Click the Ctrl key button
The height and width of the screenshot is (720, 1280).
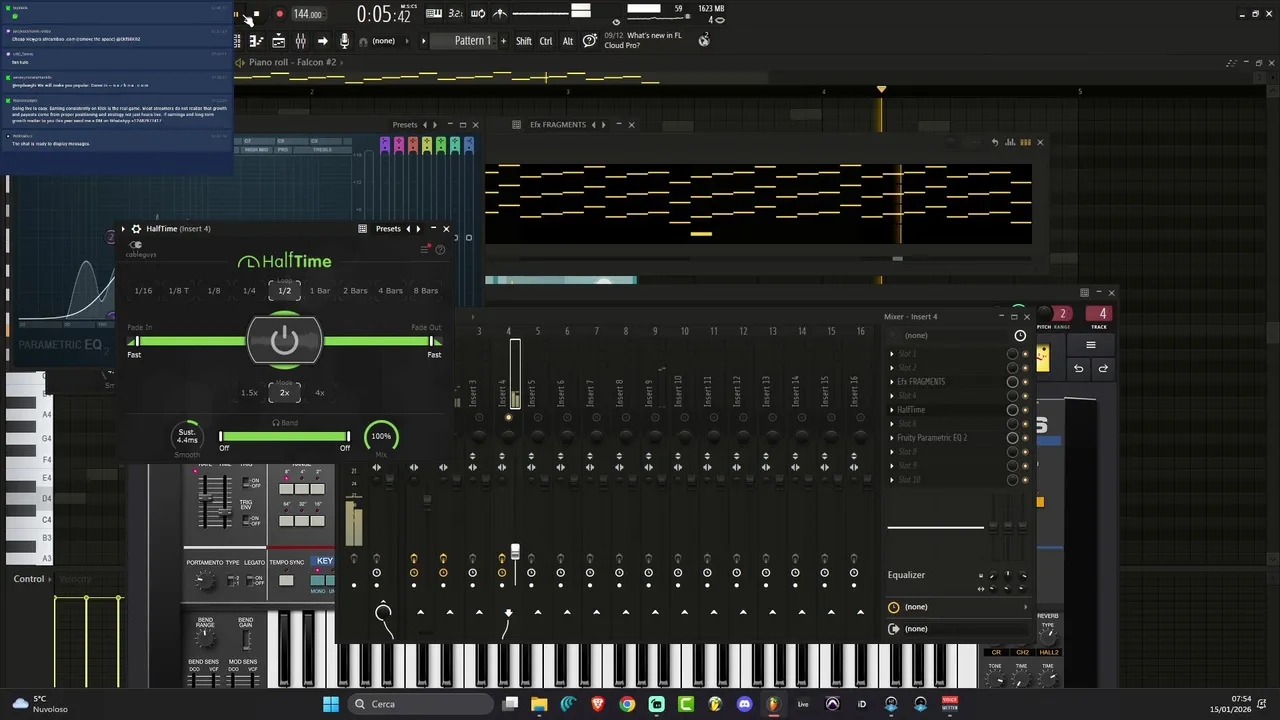pyautogui.click(x=546, y=41)
